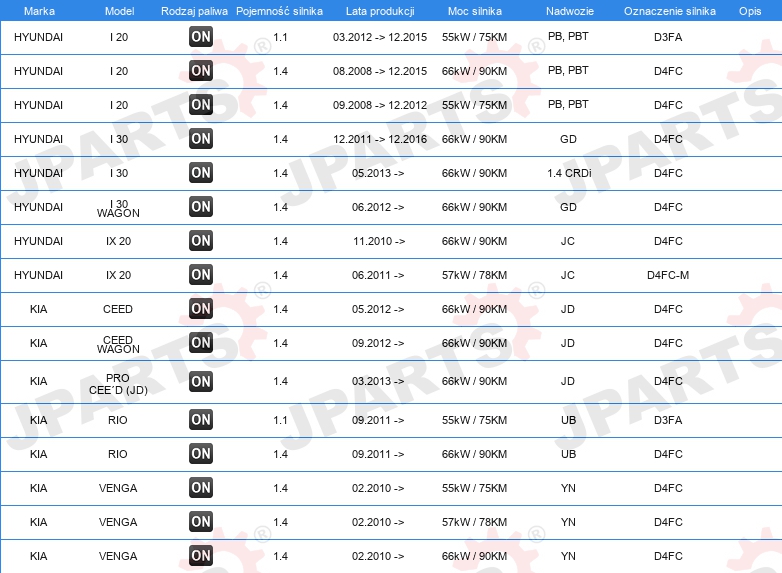Select the Rodzaj paliwa column header

pos(194,11)
